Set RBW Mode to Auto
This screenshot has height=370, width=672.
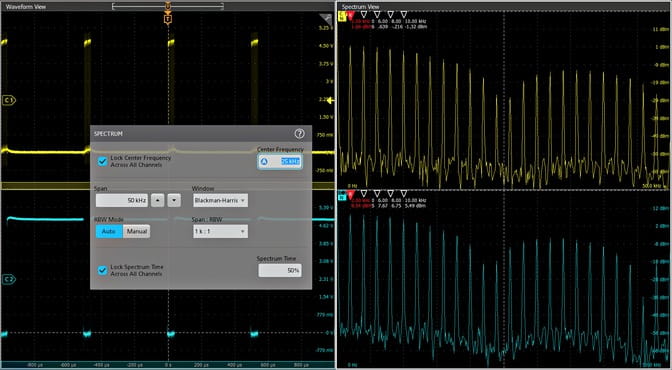109,232
